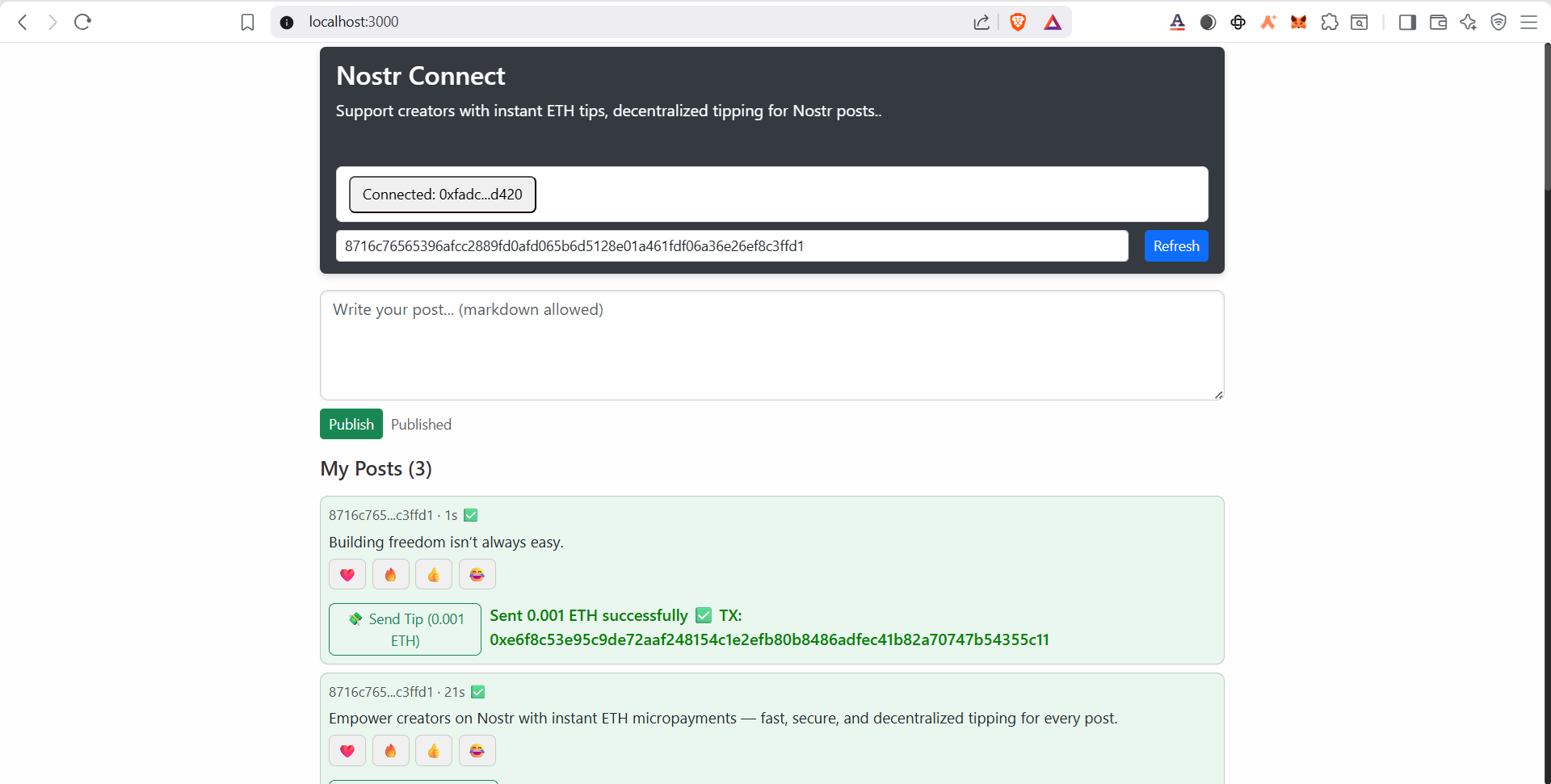
Task: React with fire on 'Empower creators' post
Action: click(391, 750)
